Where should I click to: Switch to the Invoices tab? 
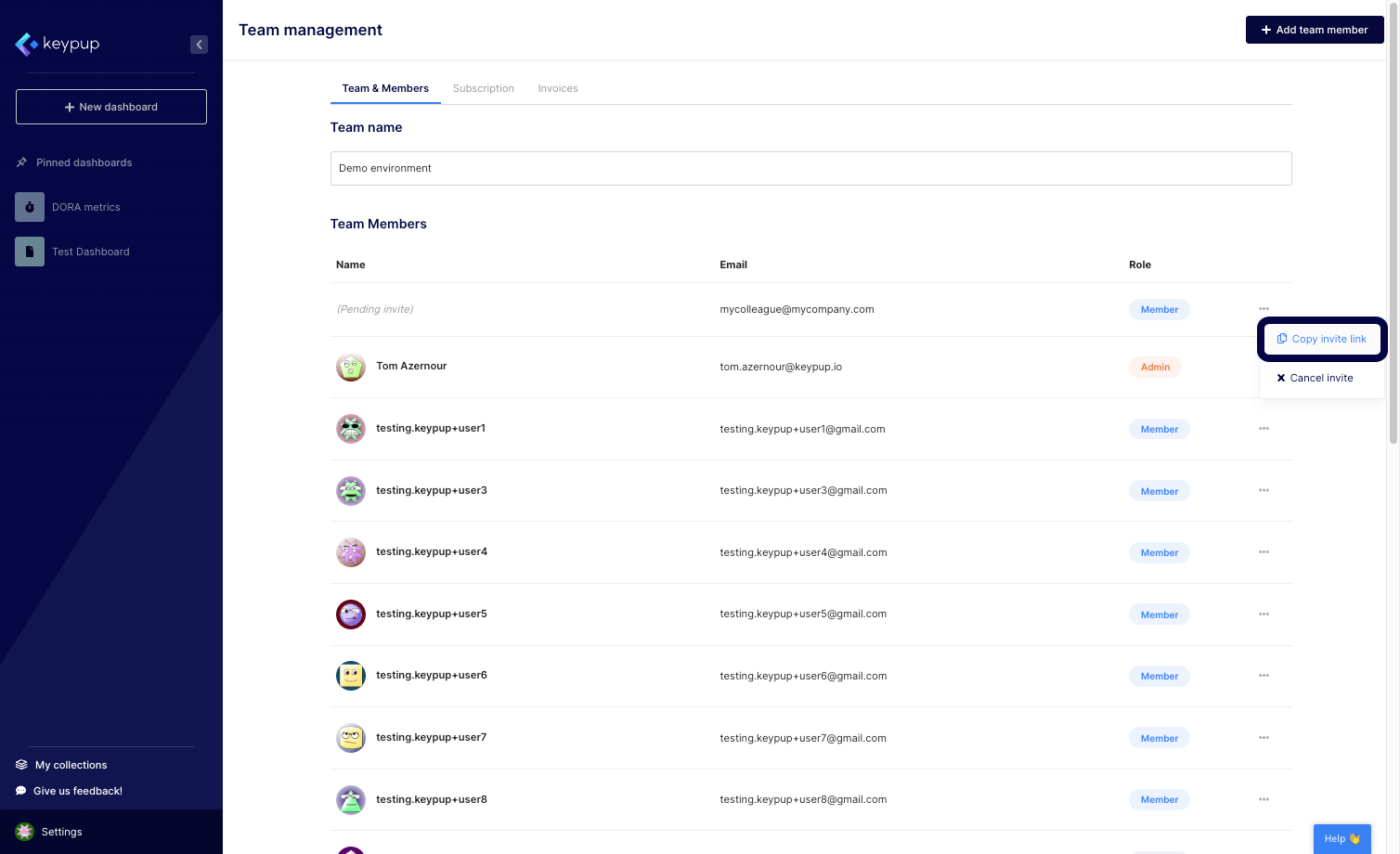pos(558,88)
